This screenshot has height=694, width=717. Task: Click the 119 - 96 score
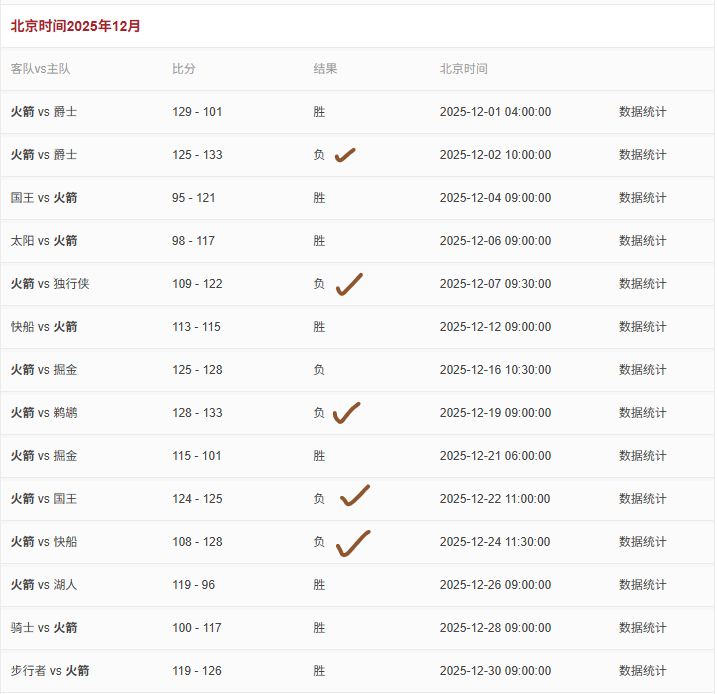point(193,585)
